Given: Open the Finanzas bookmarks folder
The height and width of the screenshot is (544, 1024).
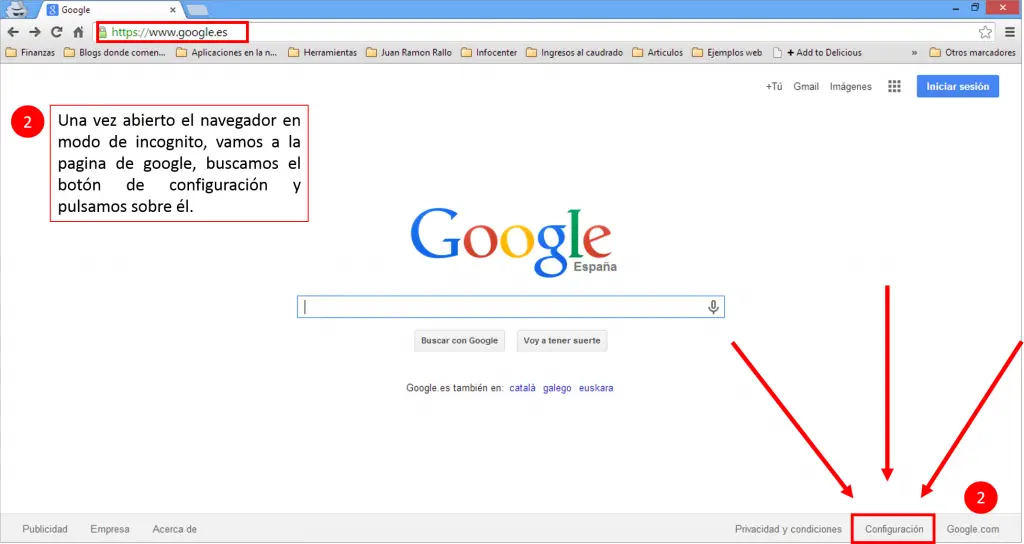Looking at the screenshot, I should pos(30,52).
